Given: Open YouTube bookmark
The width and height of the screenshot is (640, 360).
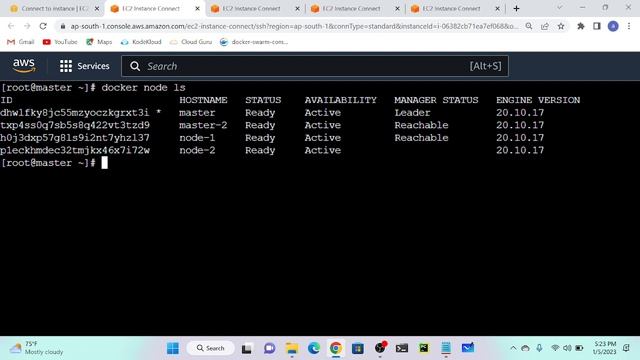Looking at the screenshot, I should 60,42.
